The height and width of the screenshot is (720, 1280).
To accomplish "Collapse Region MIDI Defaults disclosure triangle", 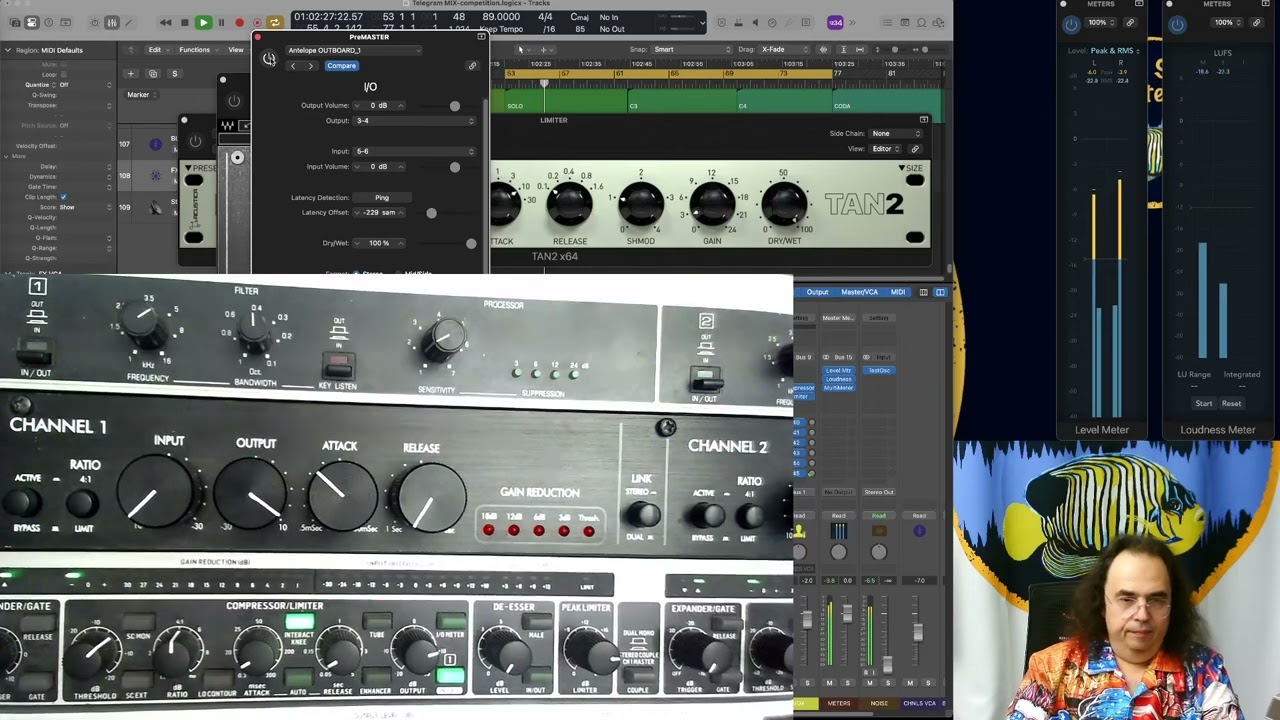I will pyautogui.click(x=7, y=50).
